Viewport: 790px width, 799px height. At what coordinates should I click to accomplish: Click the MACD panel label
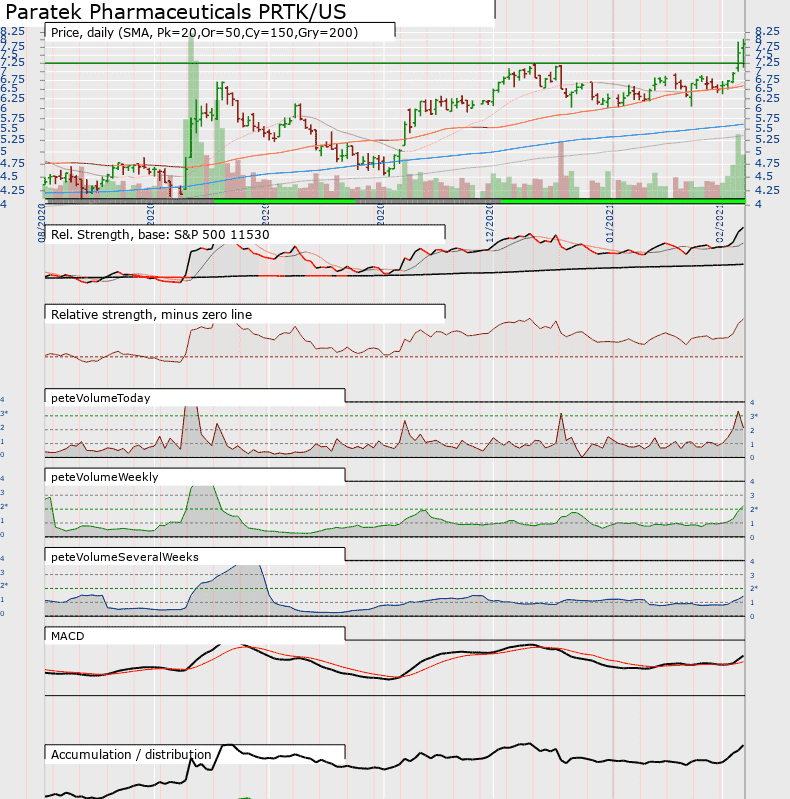click(67, 636)
